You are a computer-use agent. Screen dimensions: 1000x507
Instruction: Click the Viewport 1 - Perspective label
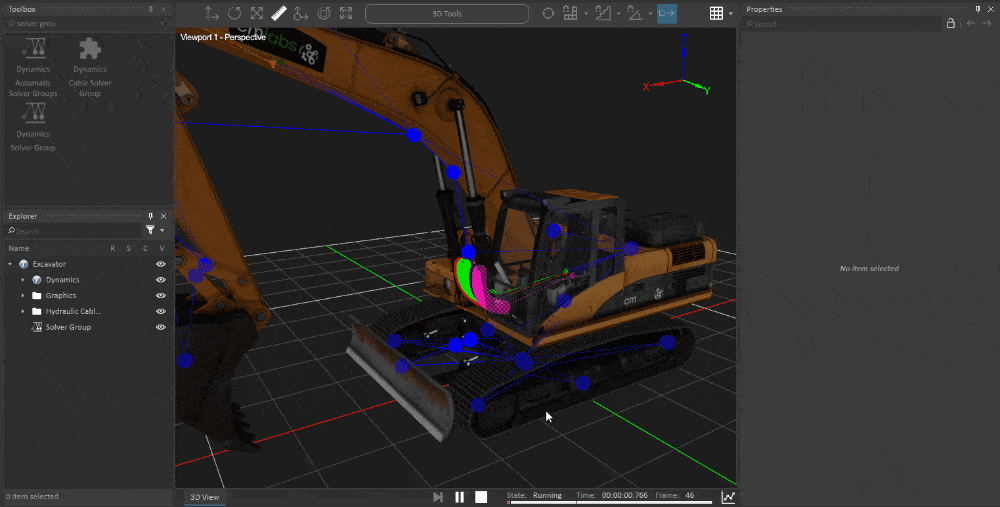click(223, 37)
